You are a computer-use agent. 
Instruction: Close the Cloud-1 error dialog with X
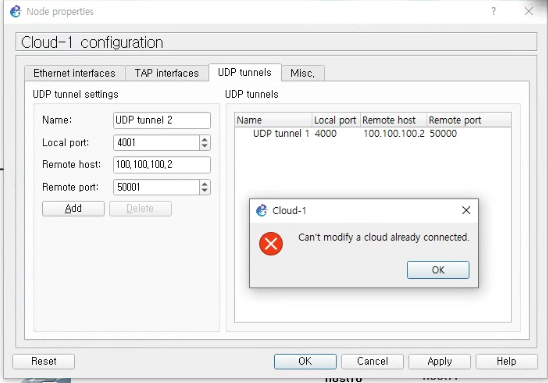(x=466, y=210)
